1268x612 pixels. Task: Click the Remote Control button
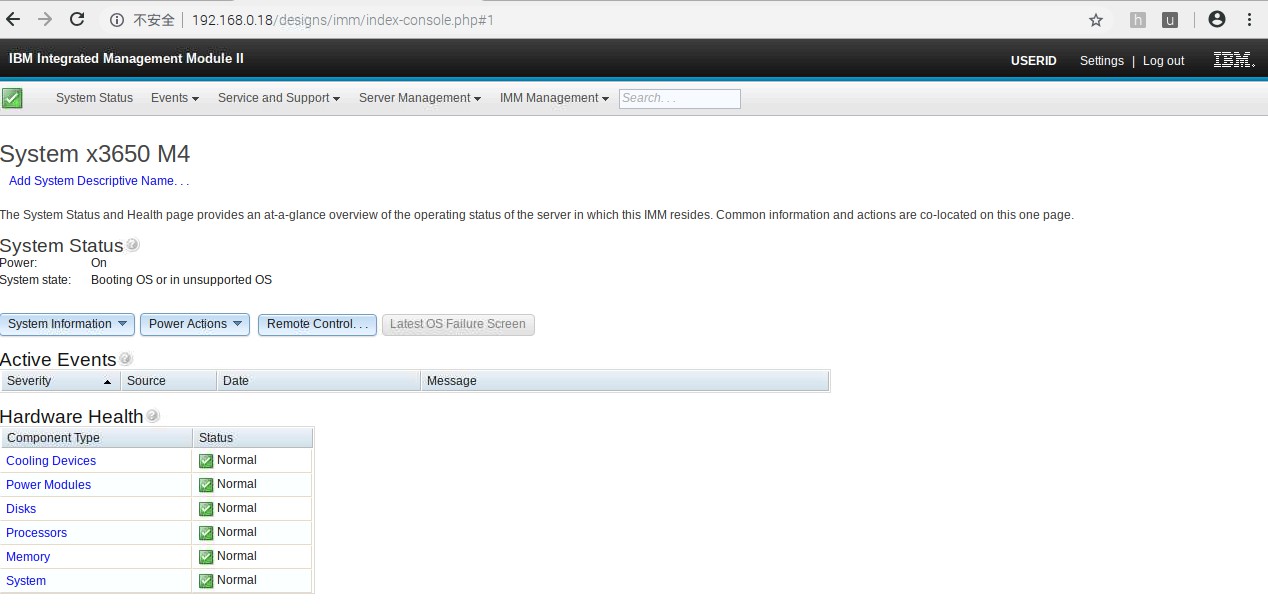click(x=316, y=323)
